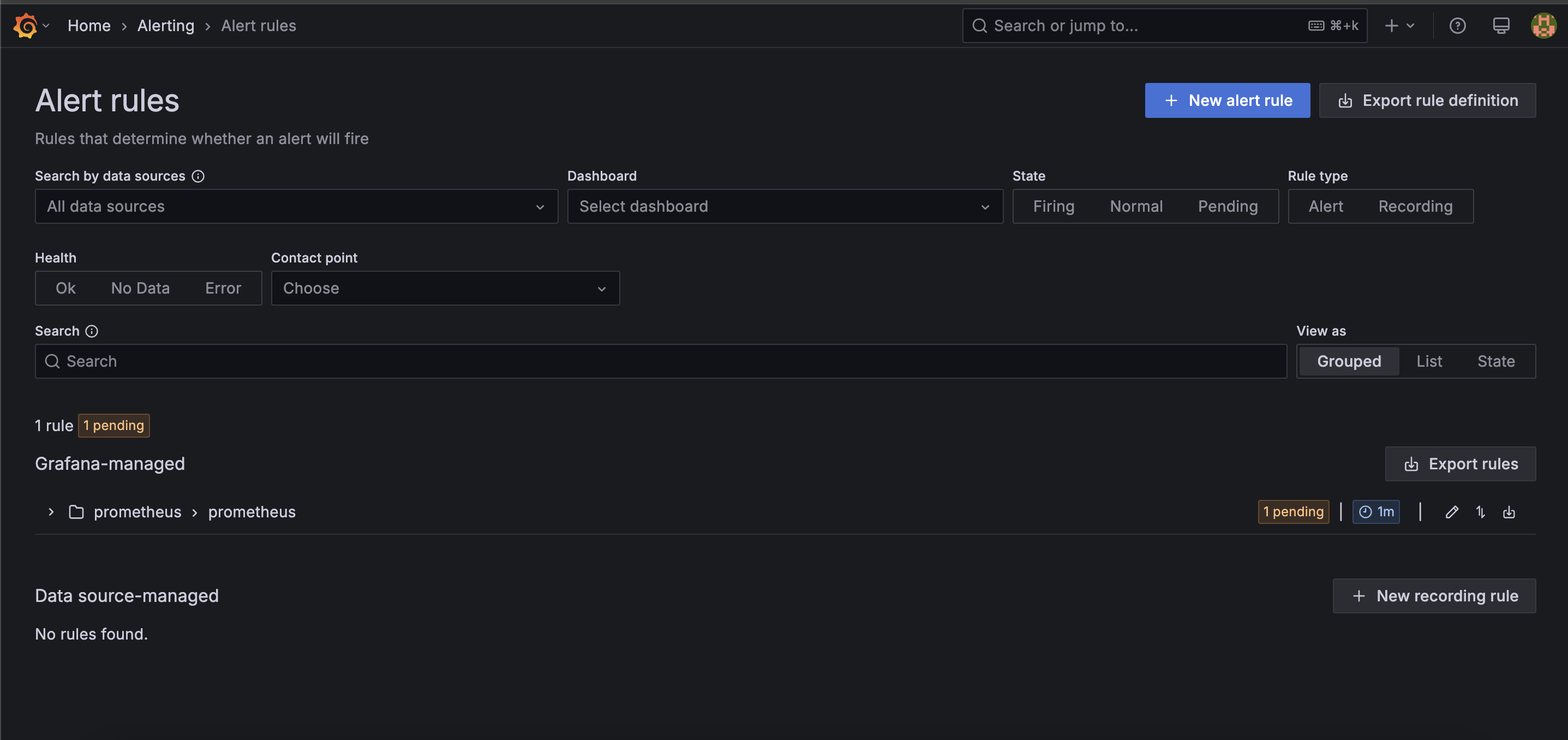Create a New alert rule
Screen dimensions: 1568x740
click(1227, 100)
